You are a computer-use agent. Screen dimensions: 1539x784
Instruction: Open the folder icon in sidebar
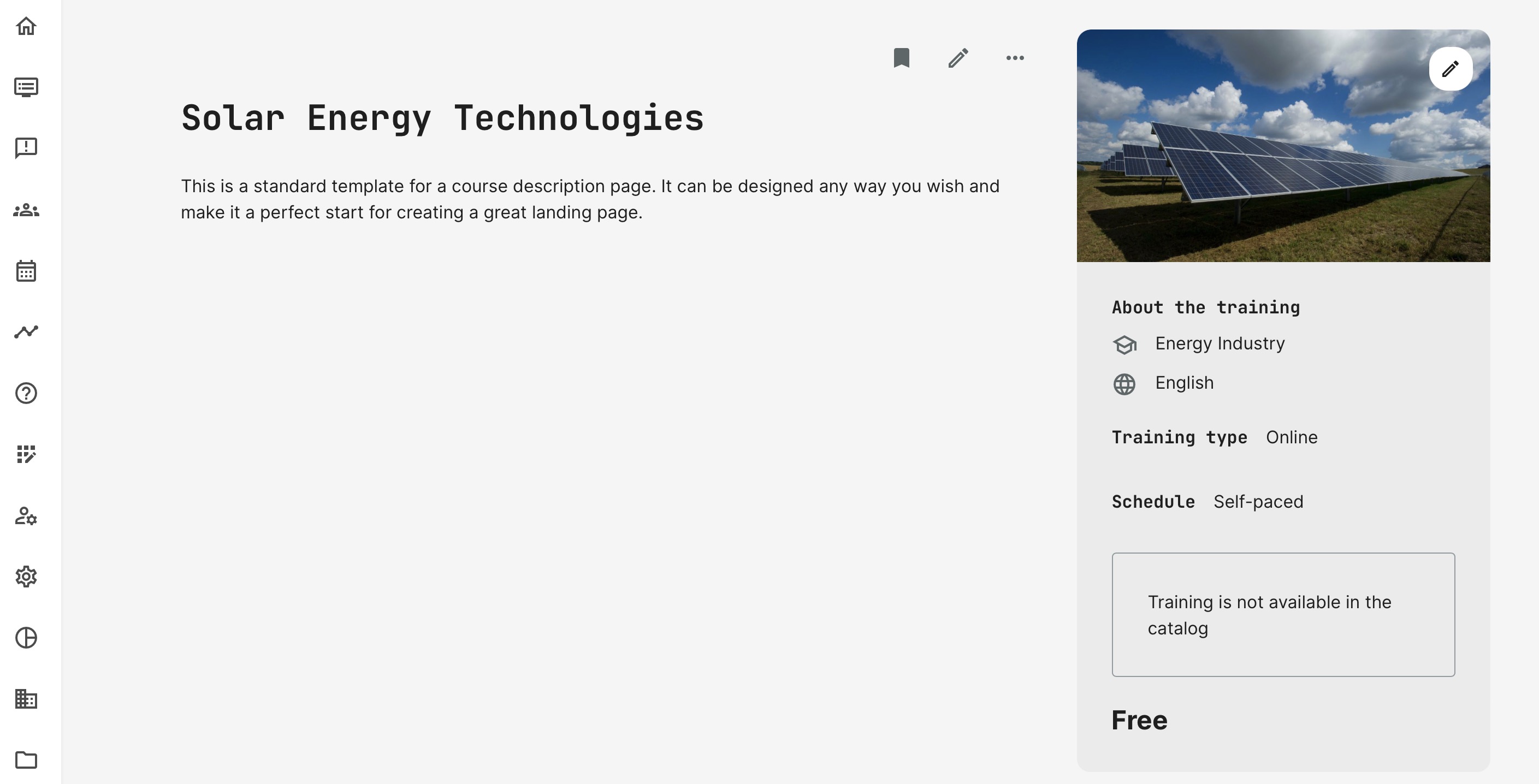pos(26,759)
